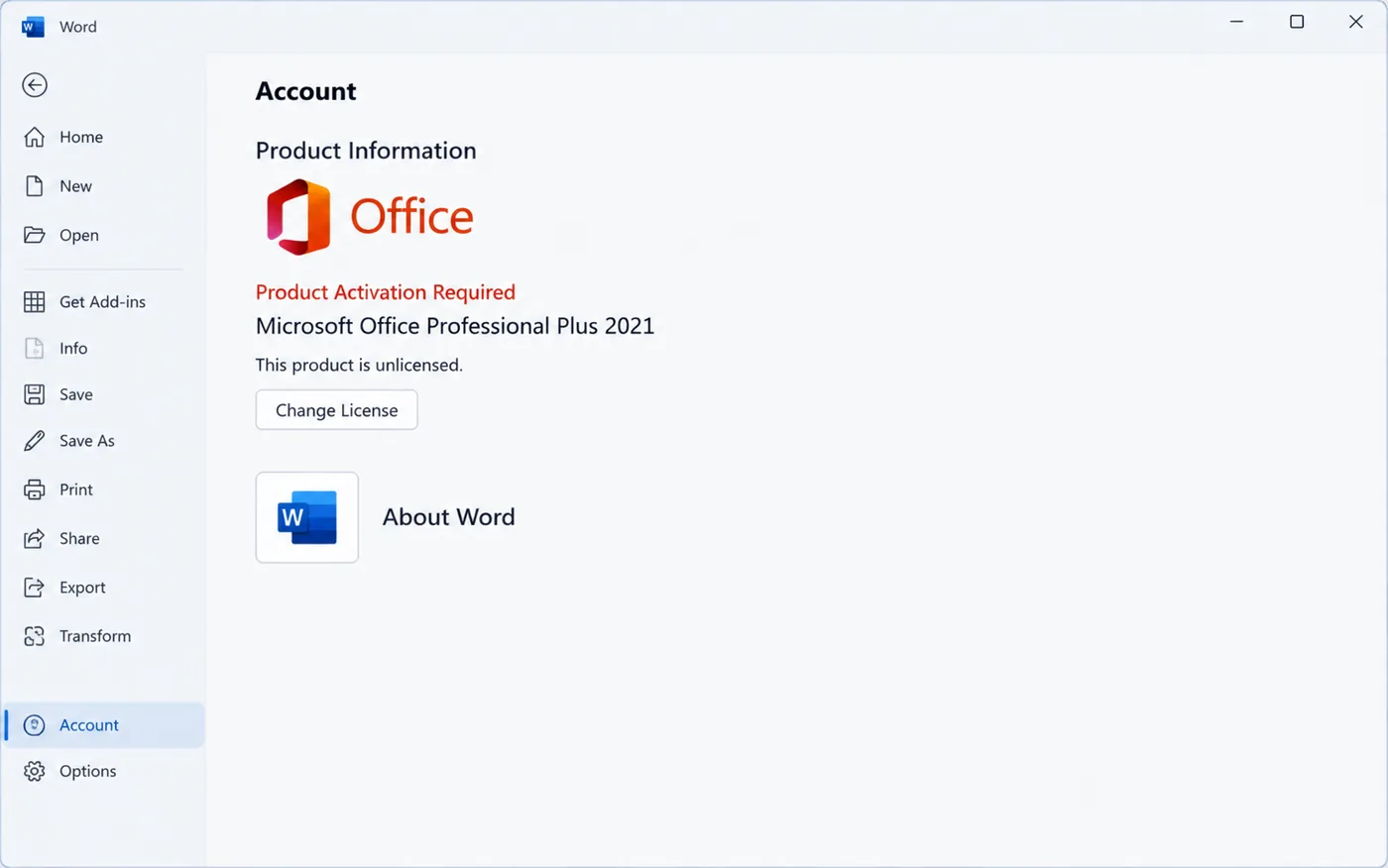Open the Home menu label
The width and height of the screenshot is (1388, 868).
coord(81,137)
